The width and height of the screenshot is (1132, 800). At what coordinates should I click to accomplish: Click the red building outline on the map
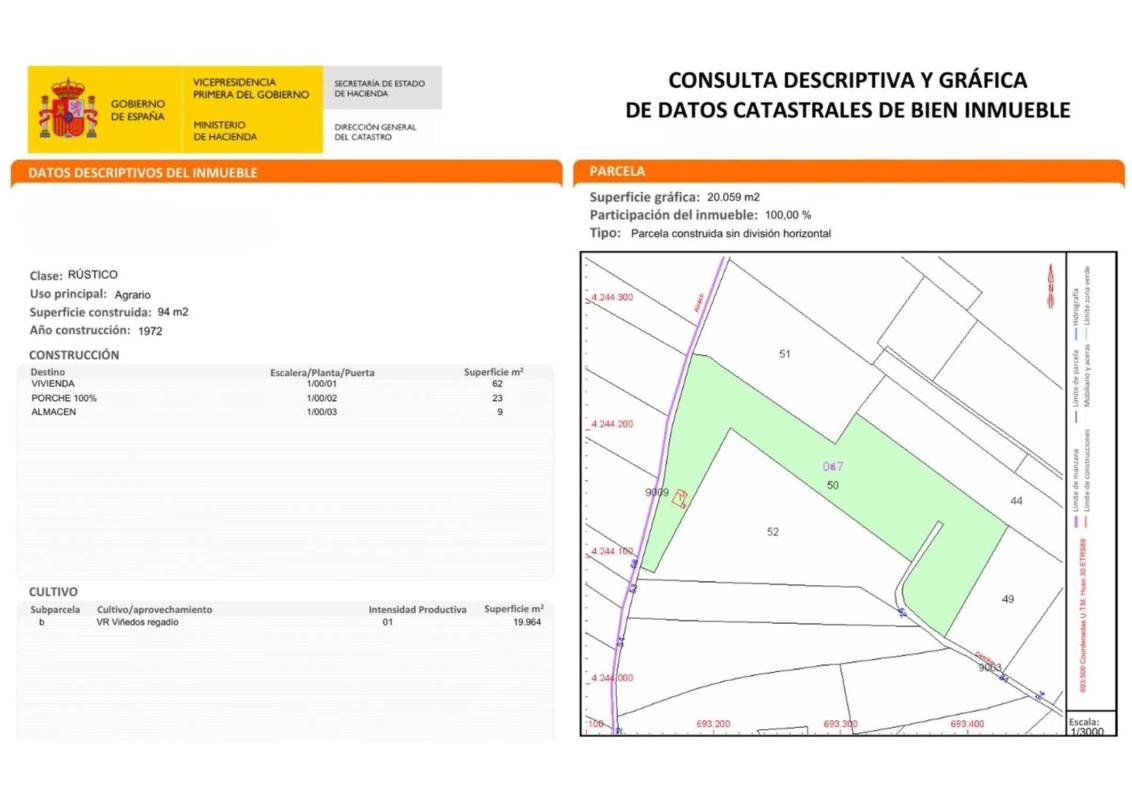(x=682, y=498)
